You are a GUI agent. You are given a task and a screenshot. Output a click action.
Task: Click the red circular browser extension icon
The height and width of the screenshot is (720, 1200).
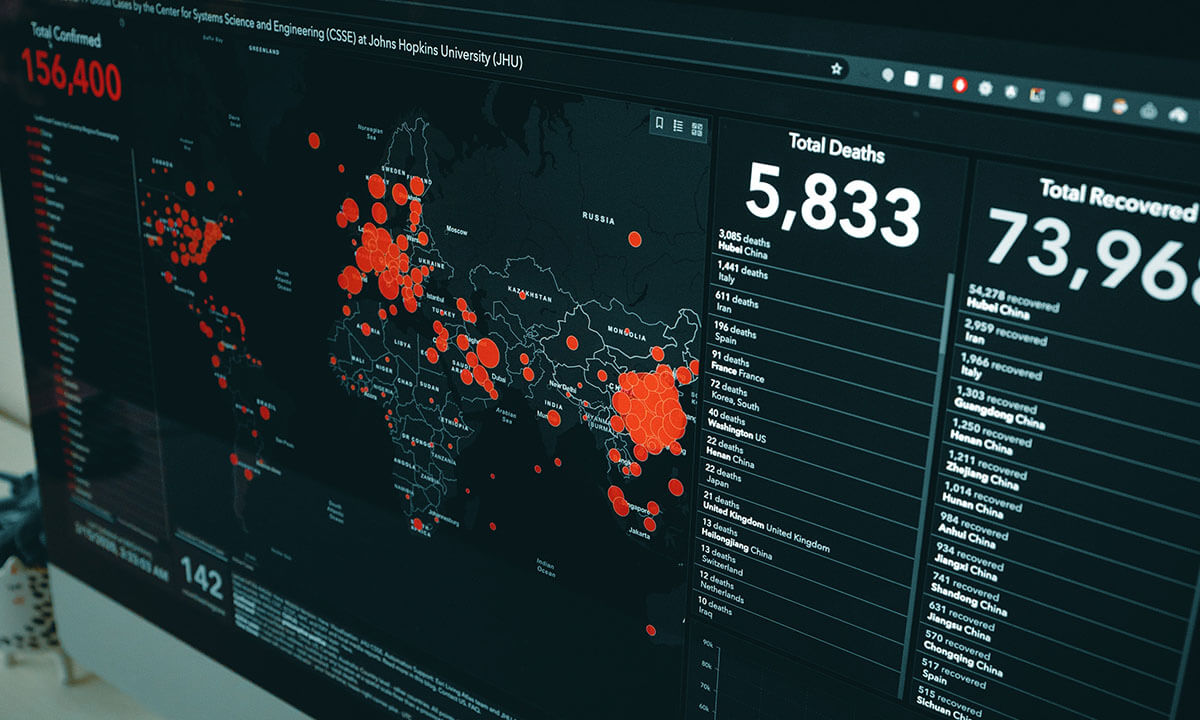click(x=962, y=86)
